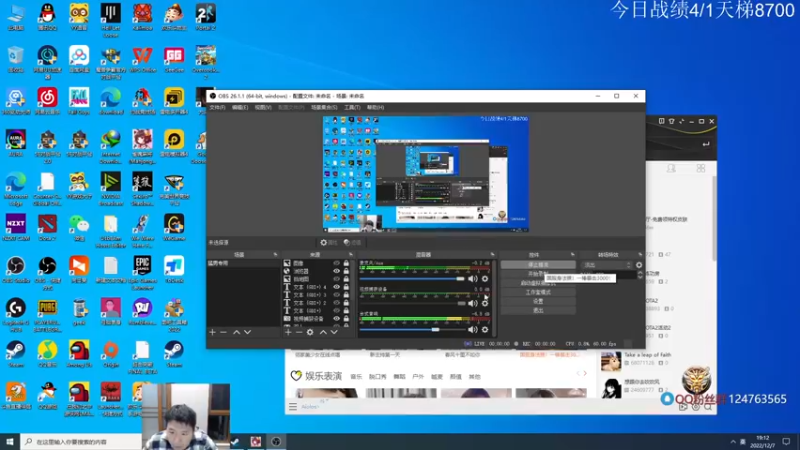Image resolution: width=800 pixels, height=450 pixels.
Task: Go to next page arrow beside 娱乐表演
Action: 585,373
